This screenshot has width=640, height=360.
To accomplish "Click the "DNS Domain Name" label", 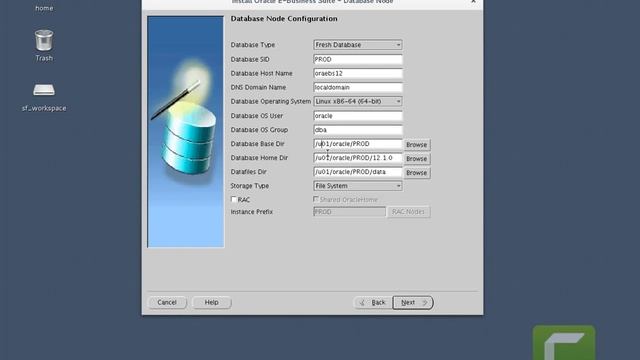I will 258,87.
